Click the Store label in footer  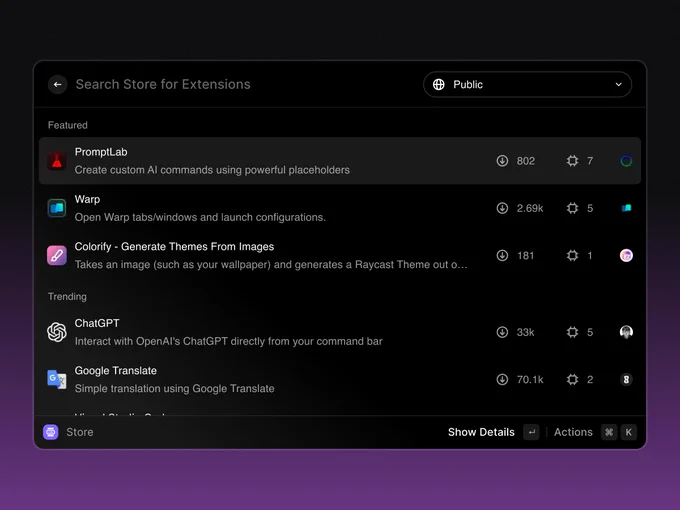tap(80, 432)
